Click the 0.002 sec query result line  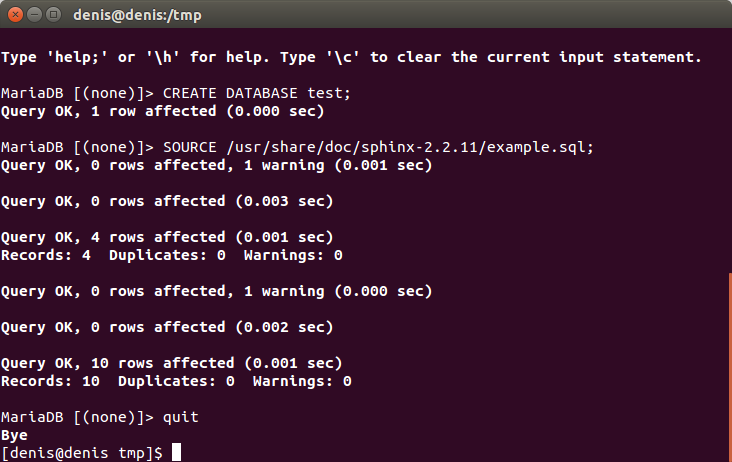167,327
